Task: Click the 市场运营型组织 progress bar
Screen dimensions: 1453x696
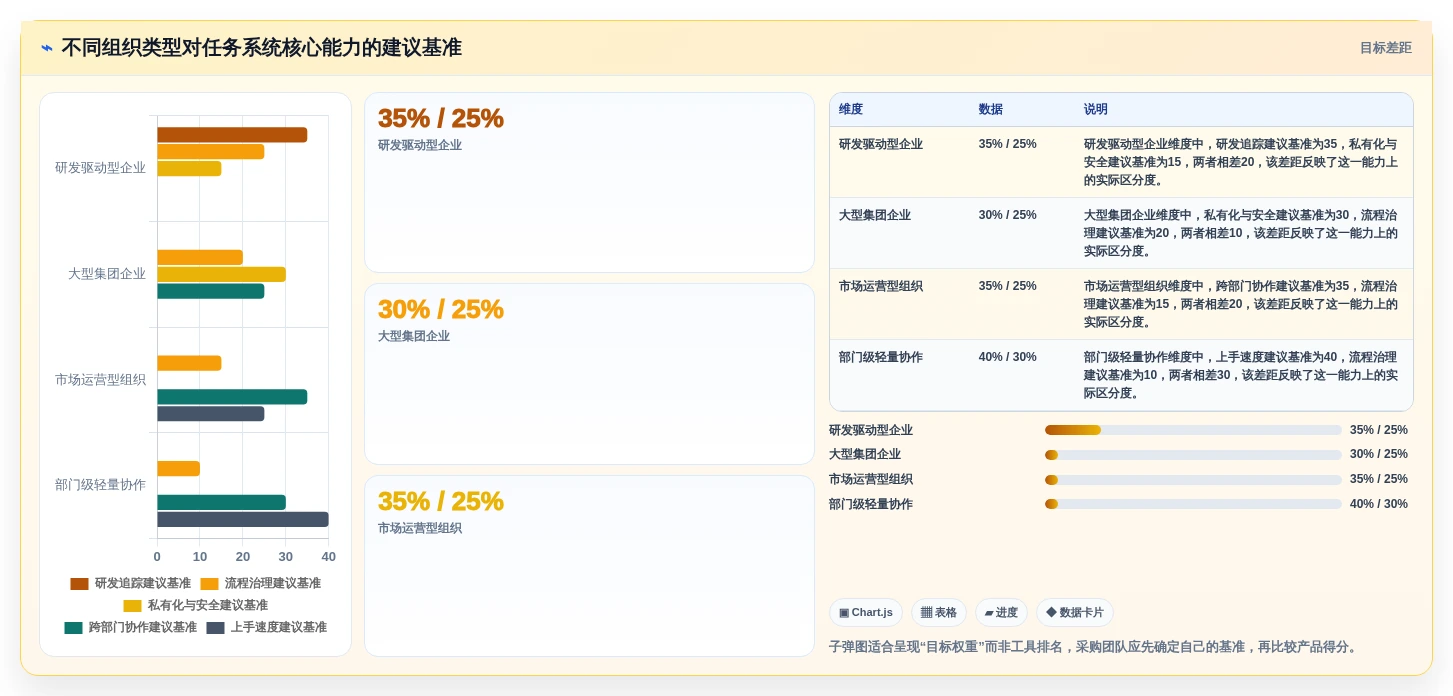Action: pos(1193,480)
